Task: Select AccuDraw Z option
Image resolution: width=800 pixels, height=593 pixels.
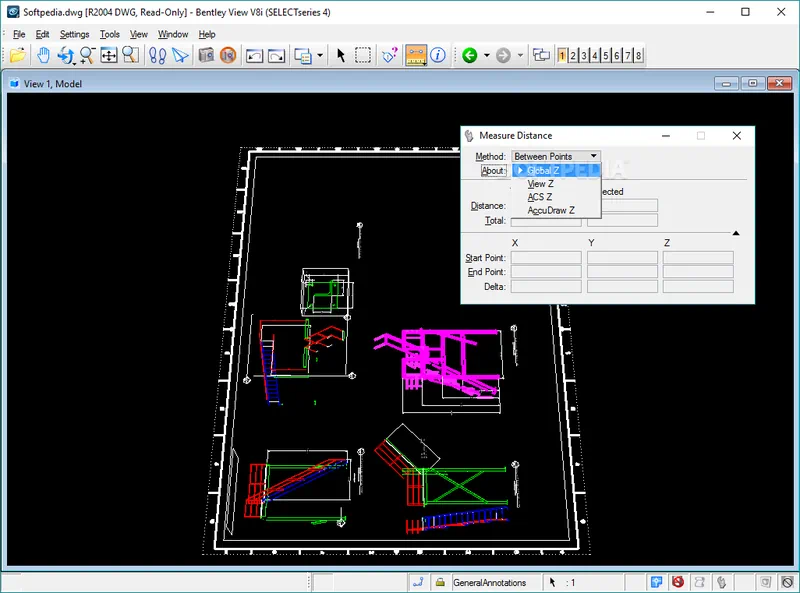Action: tap(557, 210)
